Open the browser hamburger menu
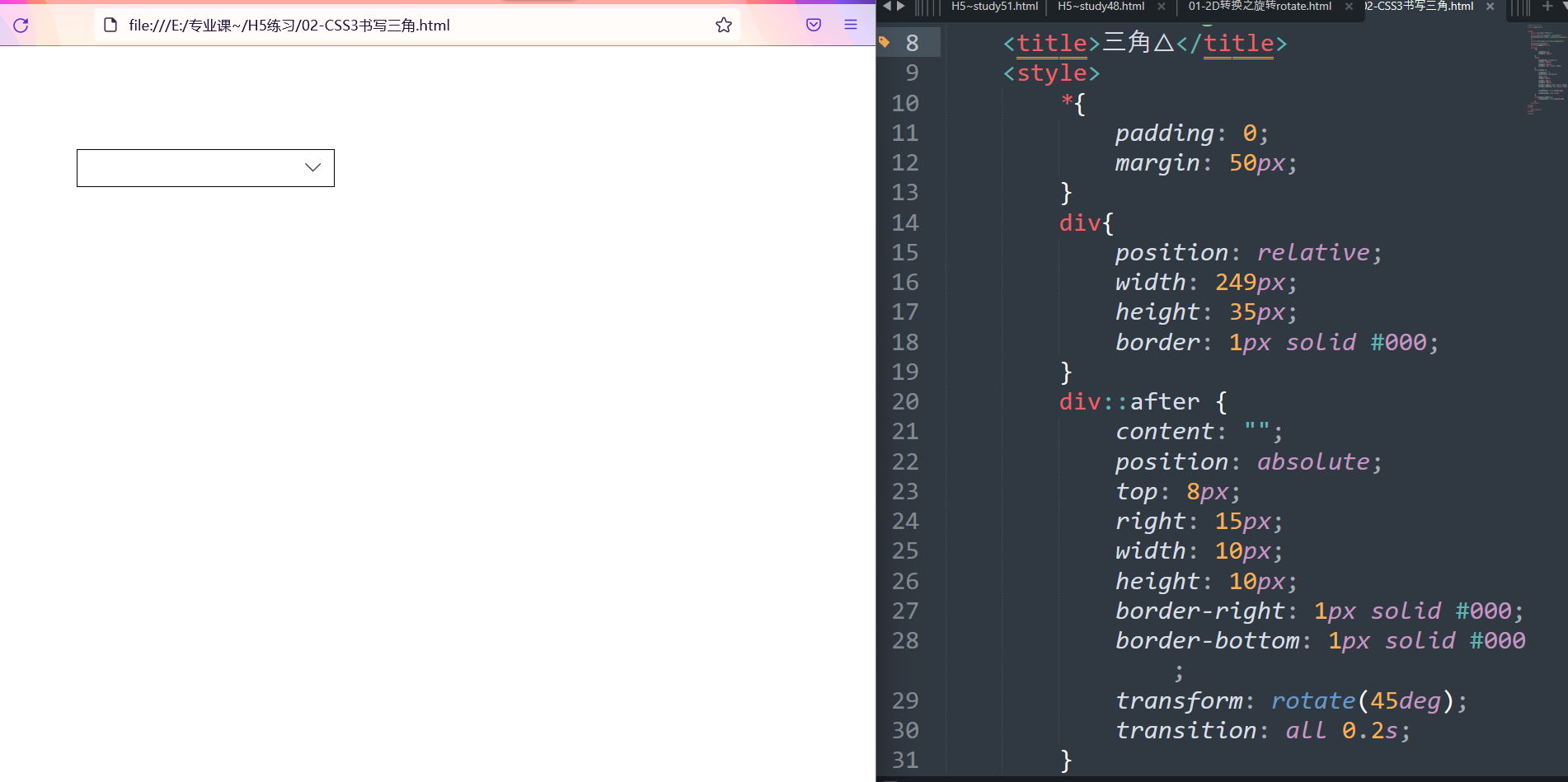Screen dimensions: 1568x782 pyautogui.click(x=851, y=25)
